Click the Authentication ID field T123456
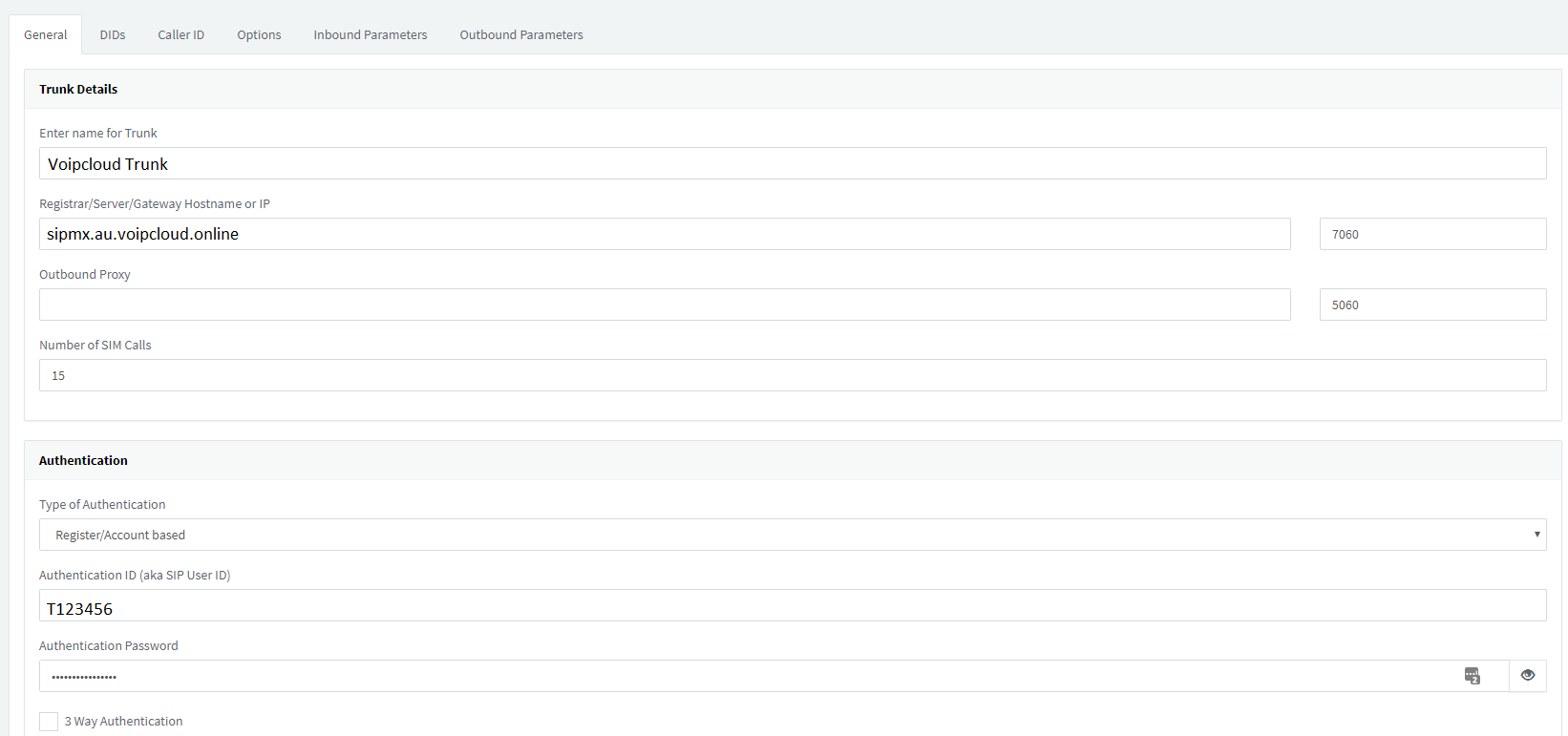This screenshot has width=1568, height=736. coord(793,605)
